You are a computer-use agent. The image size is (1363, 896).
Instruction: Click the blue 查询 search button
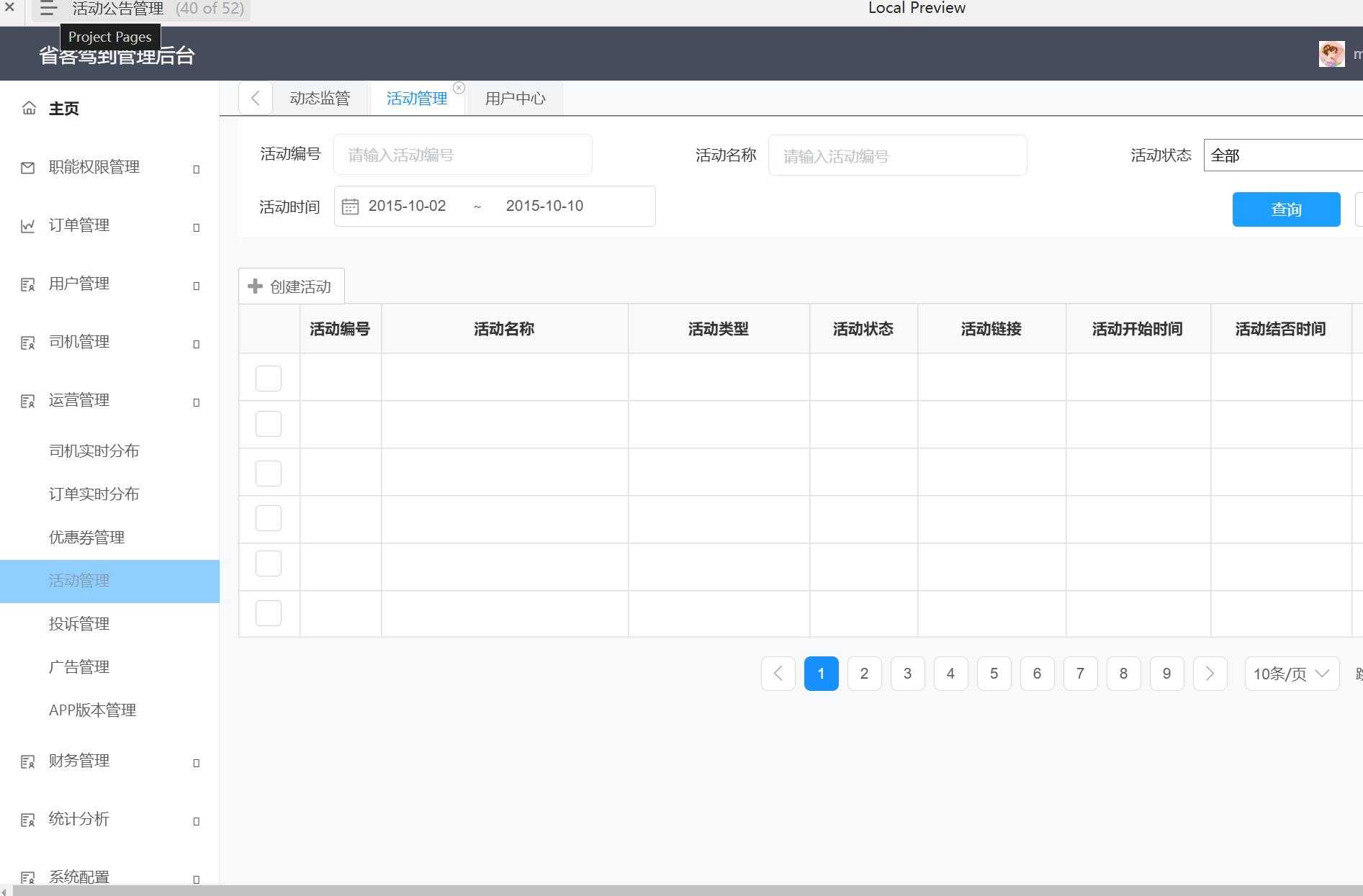click(x=1286, y=209)
